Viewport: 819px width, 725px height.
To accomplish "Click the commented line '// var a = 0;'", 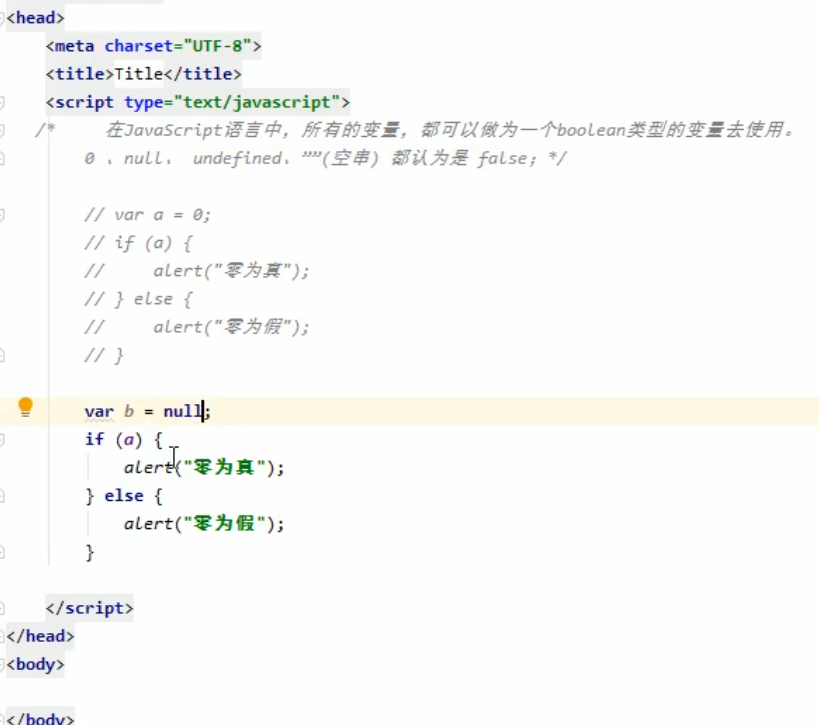I will click(x=147, y=215).
